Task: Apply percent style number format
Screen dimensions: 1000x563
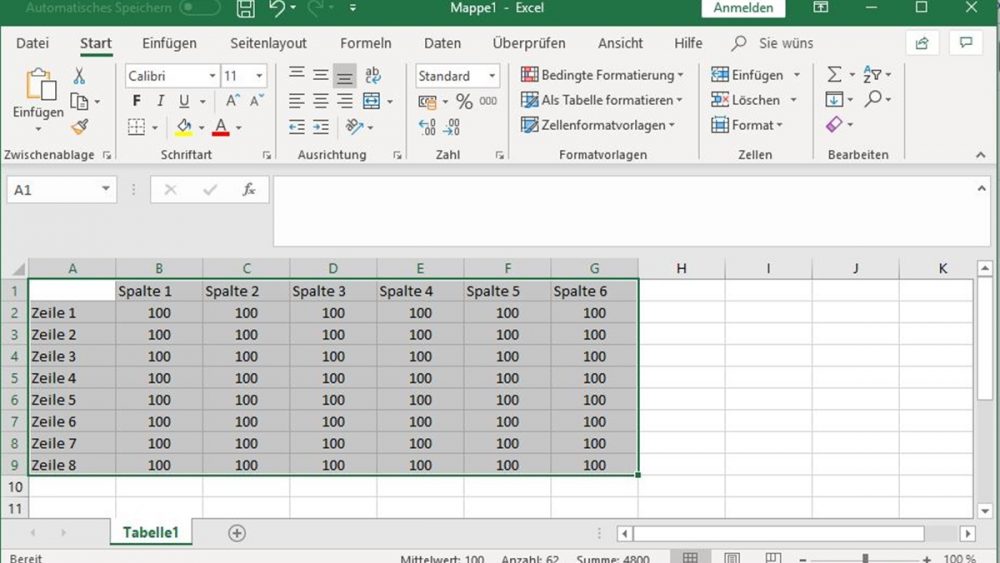Action: tap(464, 101)
